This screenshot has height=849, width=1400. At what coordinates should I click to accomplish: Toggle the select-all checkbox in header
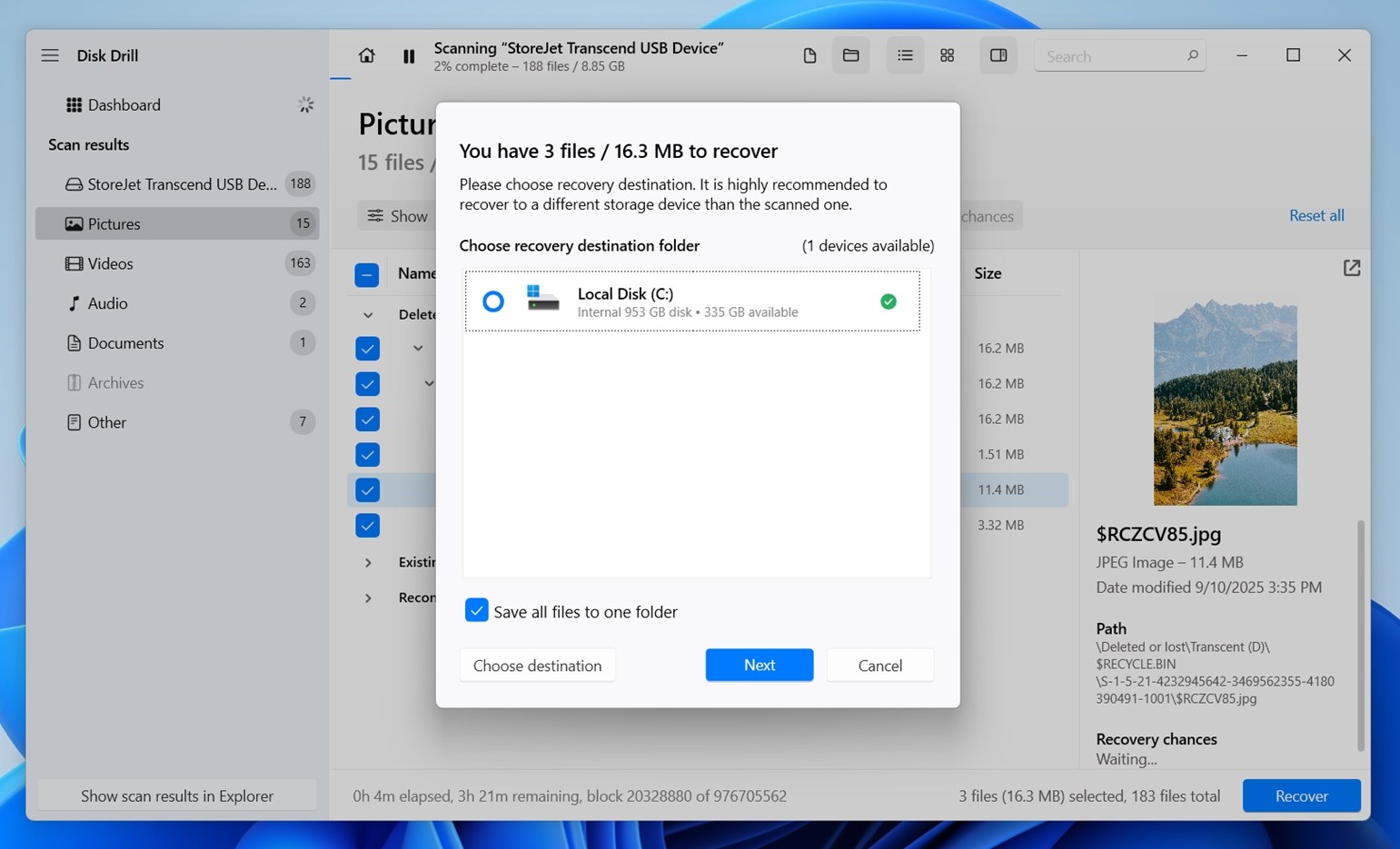(x=367, y=274)
